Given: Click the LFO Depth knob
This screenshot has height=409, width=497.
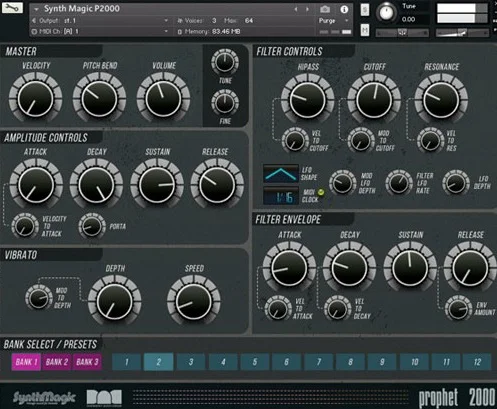Looking at the screenshot, I should [456, 183].
